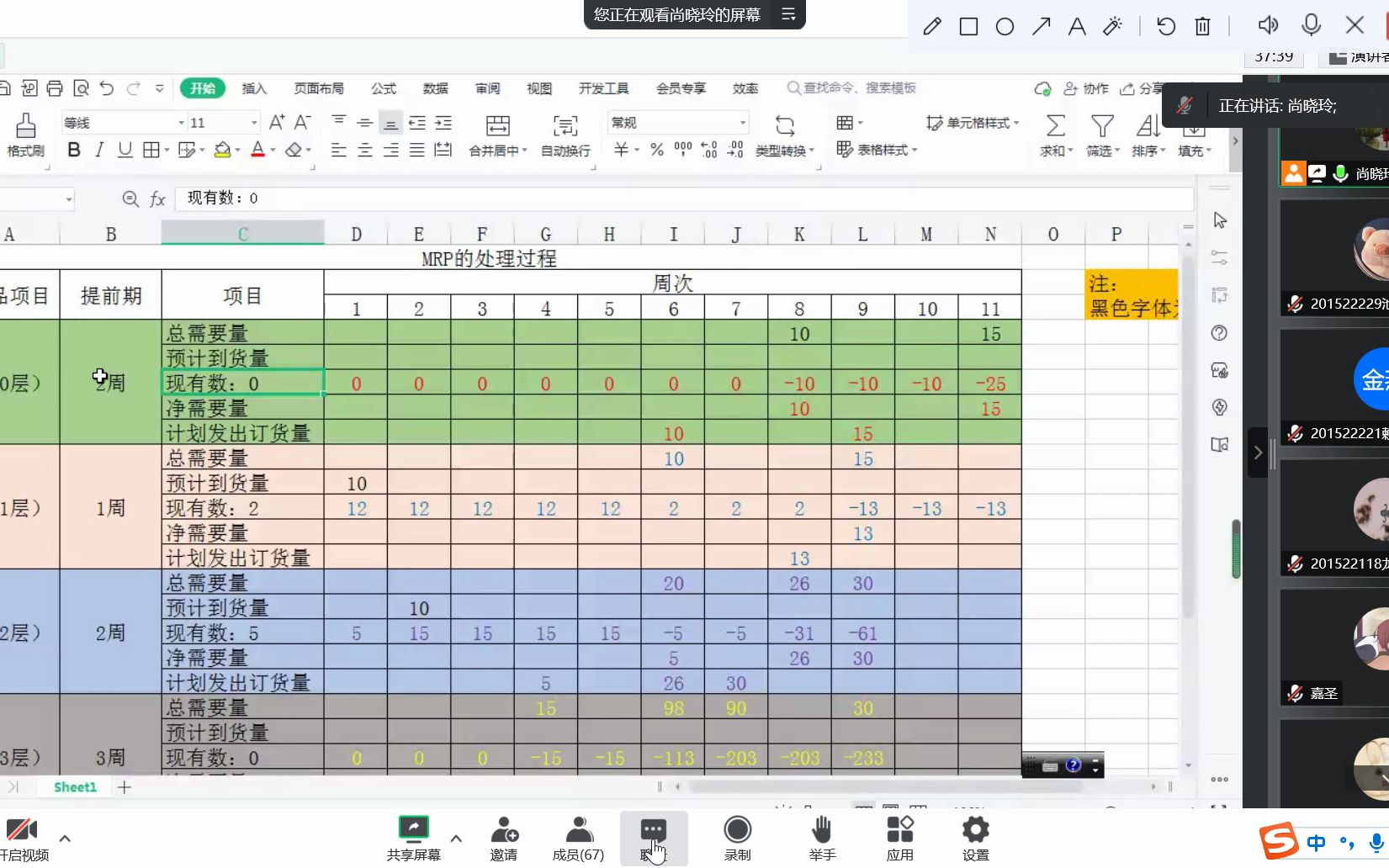This screenshot has width=1389, height=868.
Task: Toggle the speaker volume icon
Action: [1268, 25]
